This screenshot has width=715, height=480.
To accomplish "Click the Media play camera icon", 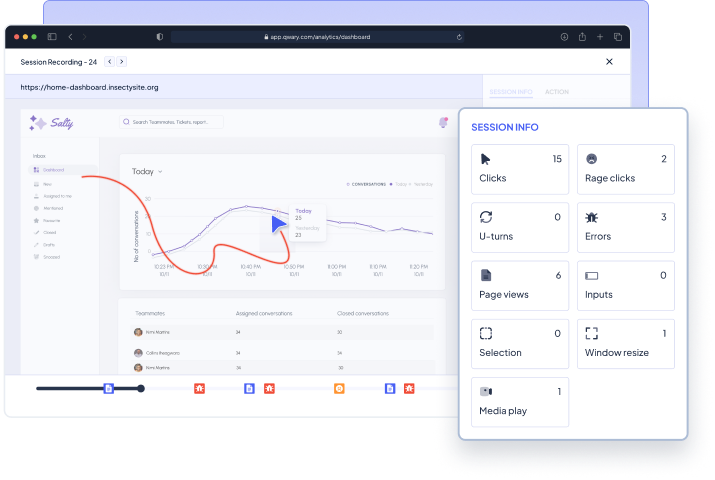I will pos(486,391).
